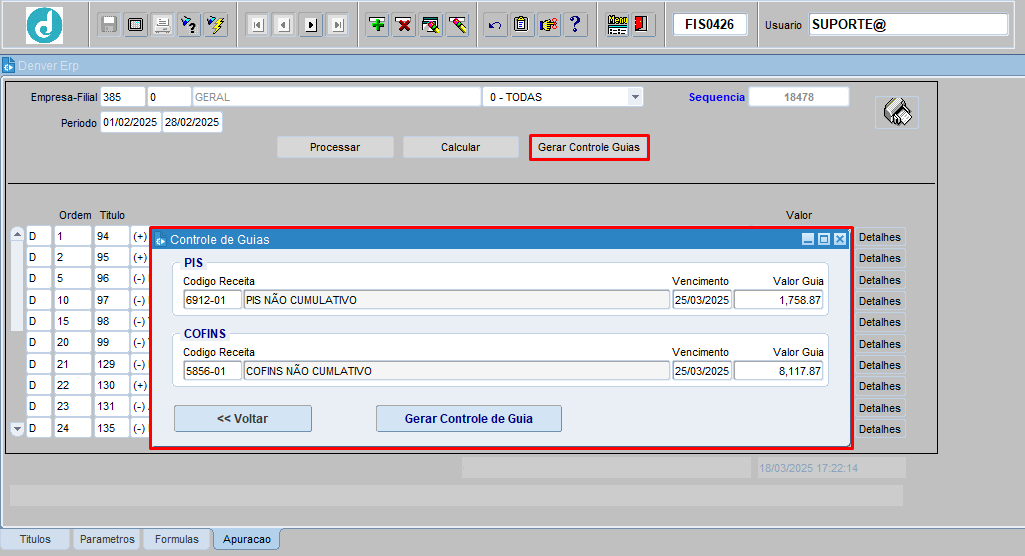Click the COFINS Codigo Receita field
Screen dimensions: 1025x556
point(212,371)
